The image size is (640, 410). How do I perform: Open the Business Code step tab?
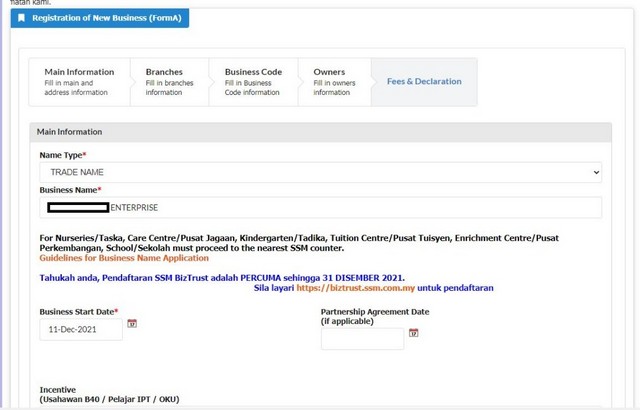(x=253, y=82)
